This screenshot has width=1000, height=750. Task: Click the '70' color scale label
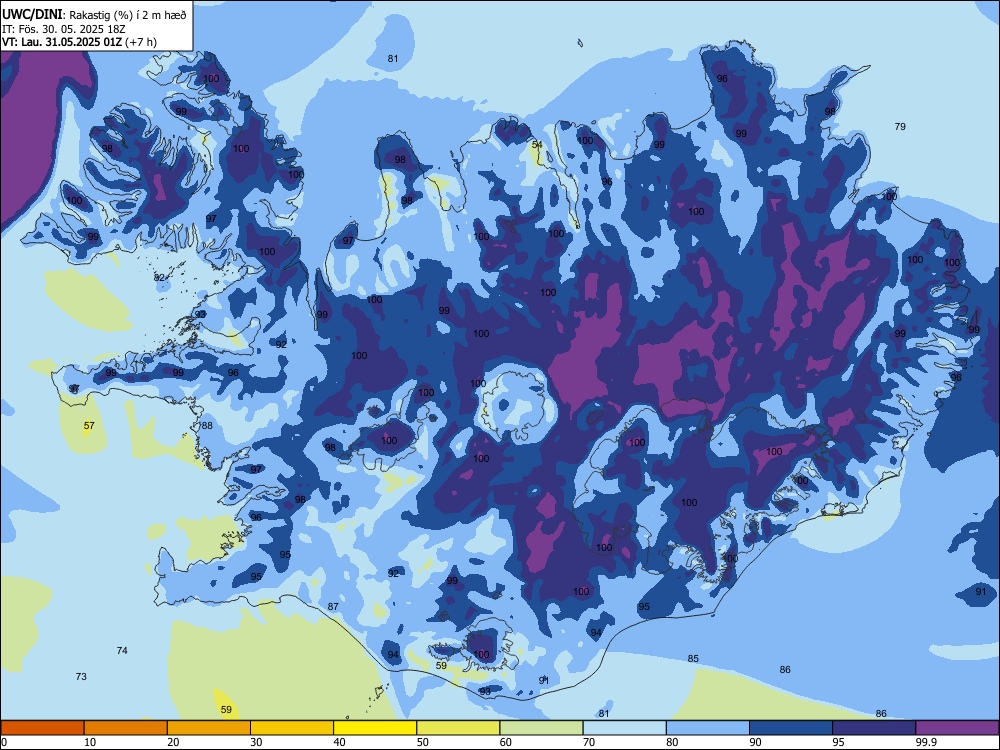point(589,742)
